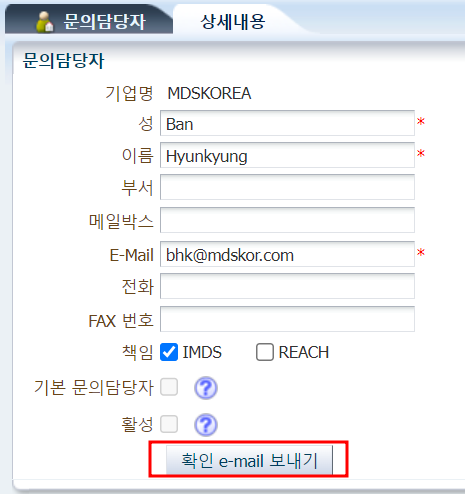Screen dimensions: 465x494
Task: Focus the 이름 field containing Hyunkyung
Action: point(287,155)
